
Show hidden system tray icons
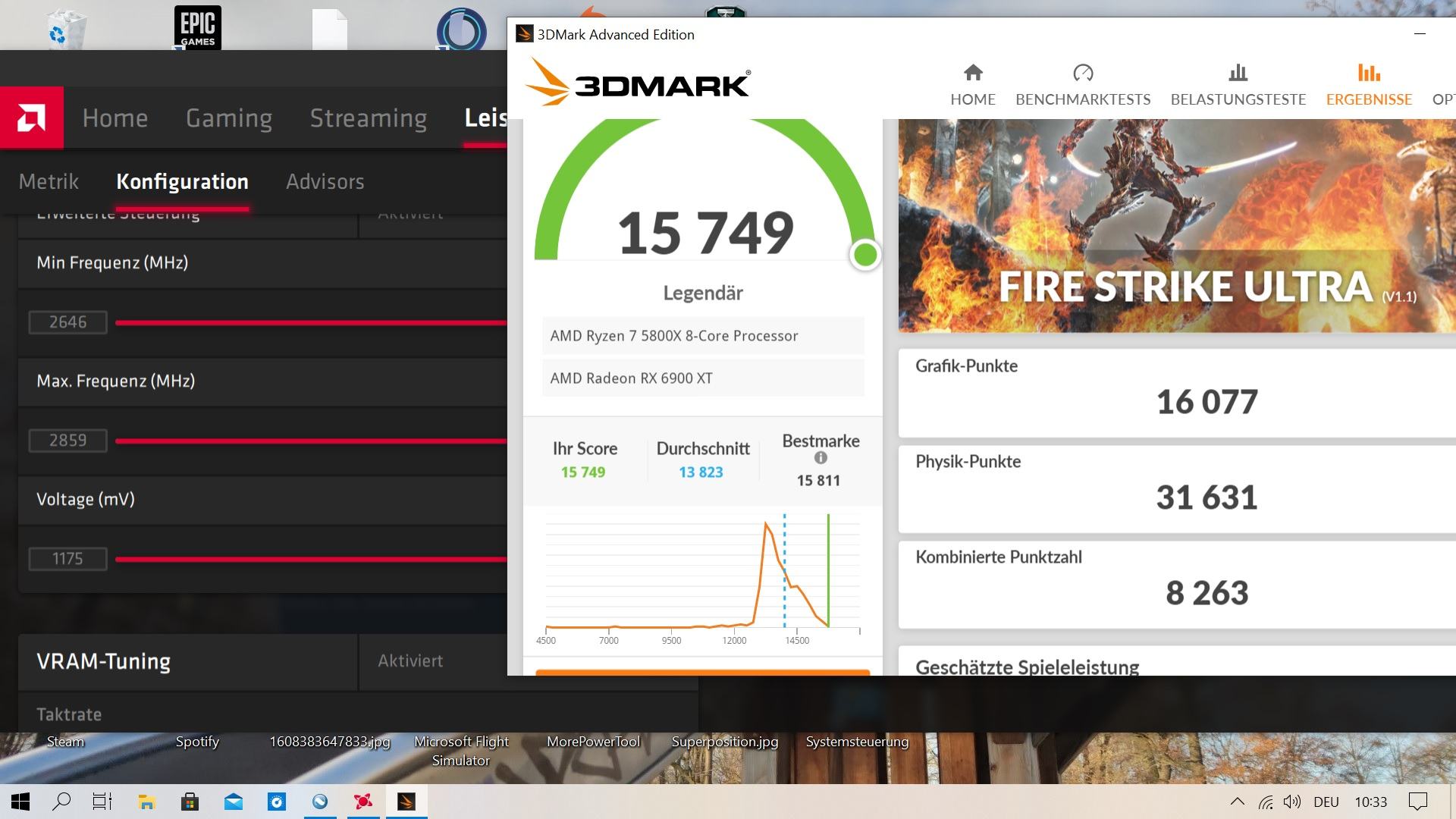(1237, 802)
